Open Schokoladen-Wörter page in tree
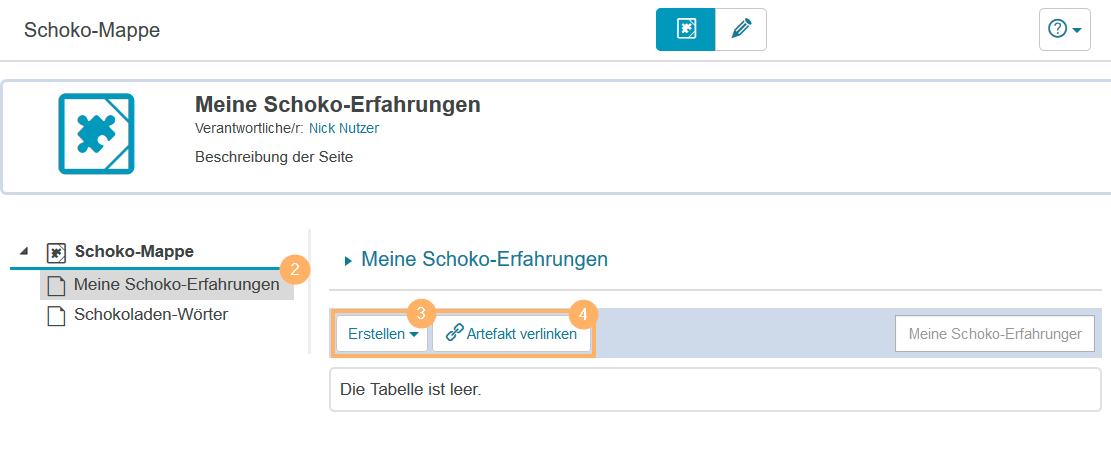This screenshot has height=474, width=1111. coord(151,315)
